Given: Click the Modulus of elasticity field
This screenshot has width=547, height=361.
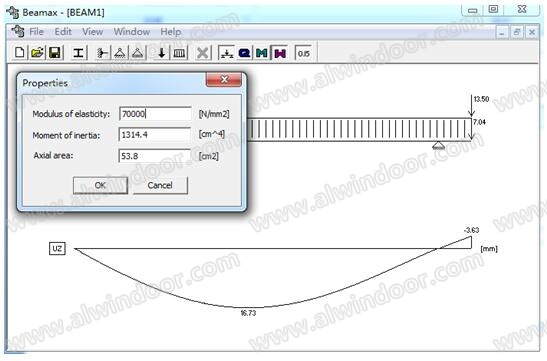Looking at the screenshot, I should click(x=155, y=114).
